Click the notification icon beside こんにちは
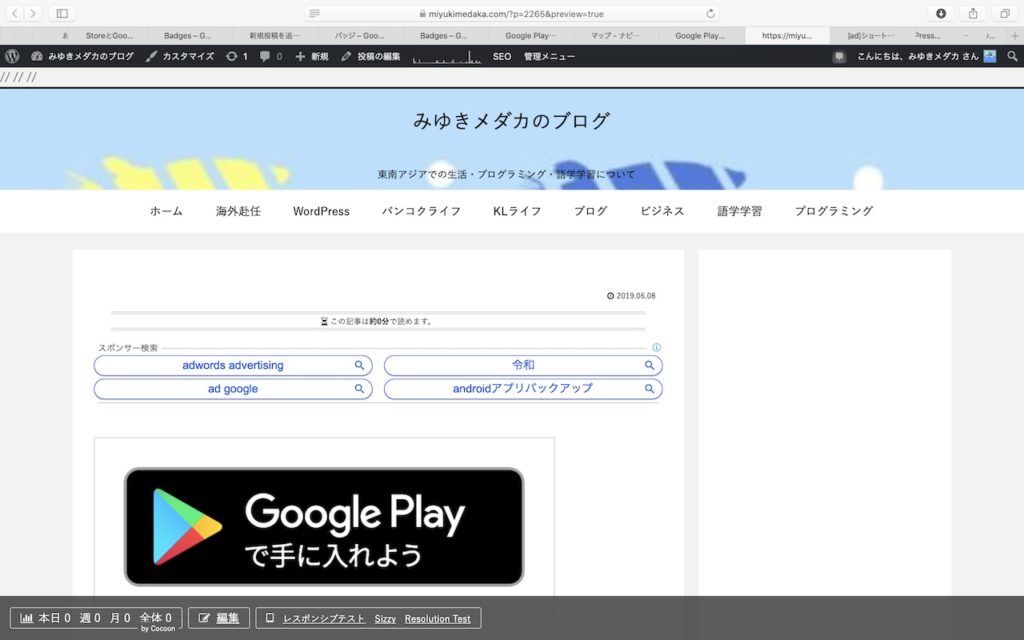 [x=840, y=57]
